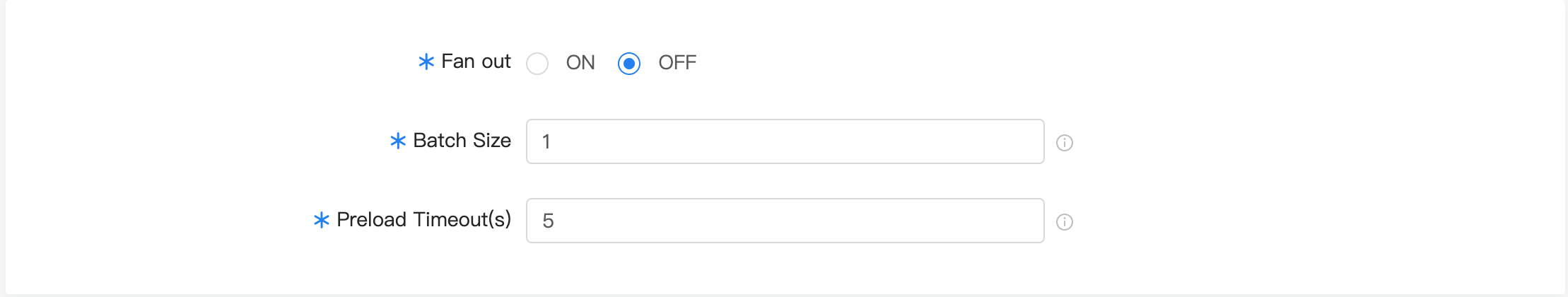Focus the Preload Timeout(s) input field
The height and width of the screenshot is (297, 1568).
click(x=785, y=221)
